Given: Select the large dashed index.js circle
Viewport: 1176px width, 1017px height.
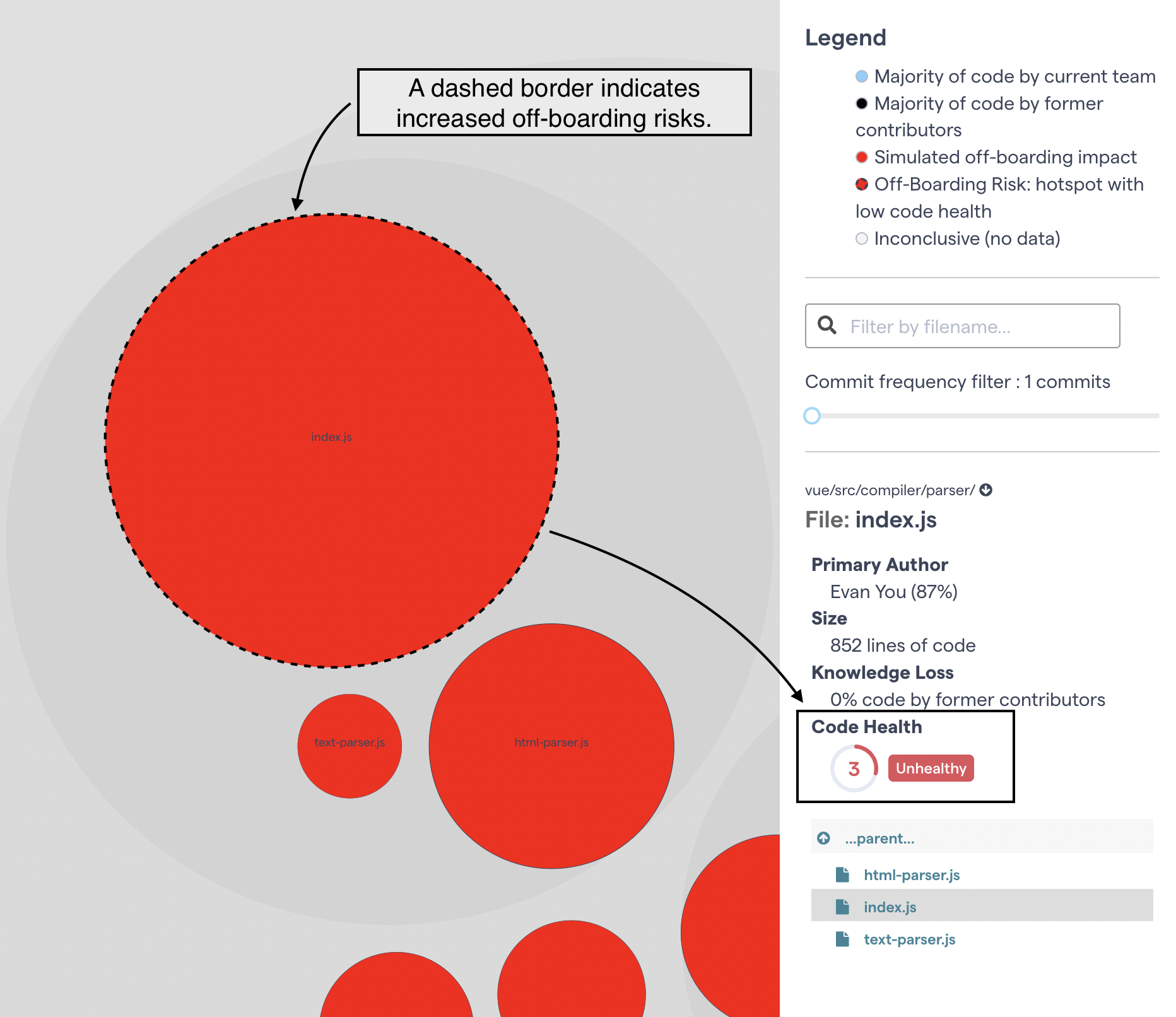Looking at the screenshot, I should click(x=332, y=379).
